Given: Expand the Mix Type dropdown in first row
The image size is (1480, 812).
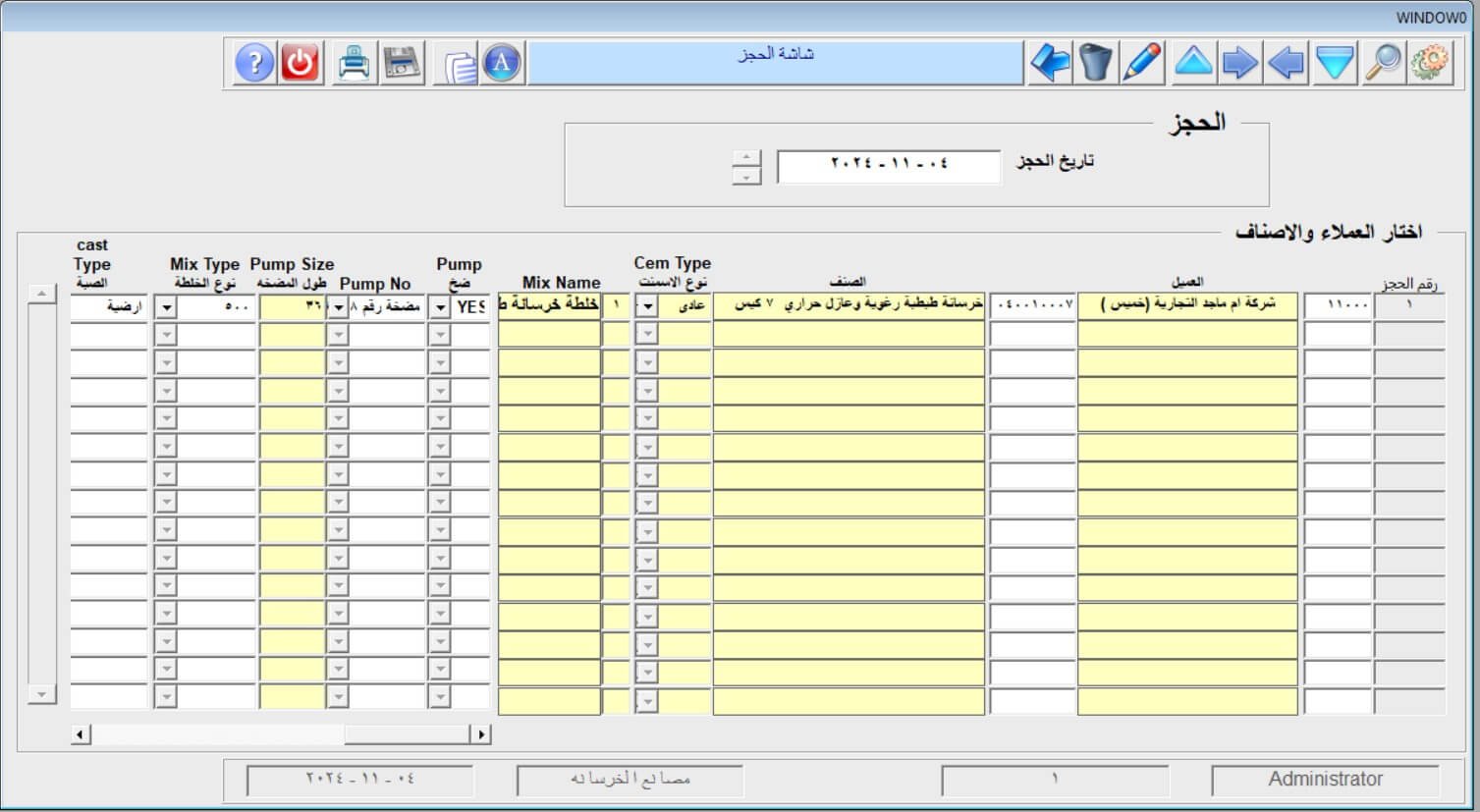Looking at the screenshot, I should point(166,307).
